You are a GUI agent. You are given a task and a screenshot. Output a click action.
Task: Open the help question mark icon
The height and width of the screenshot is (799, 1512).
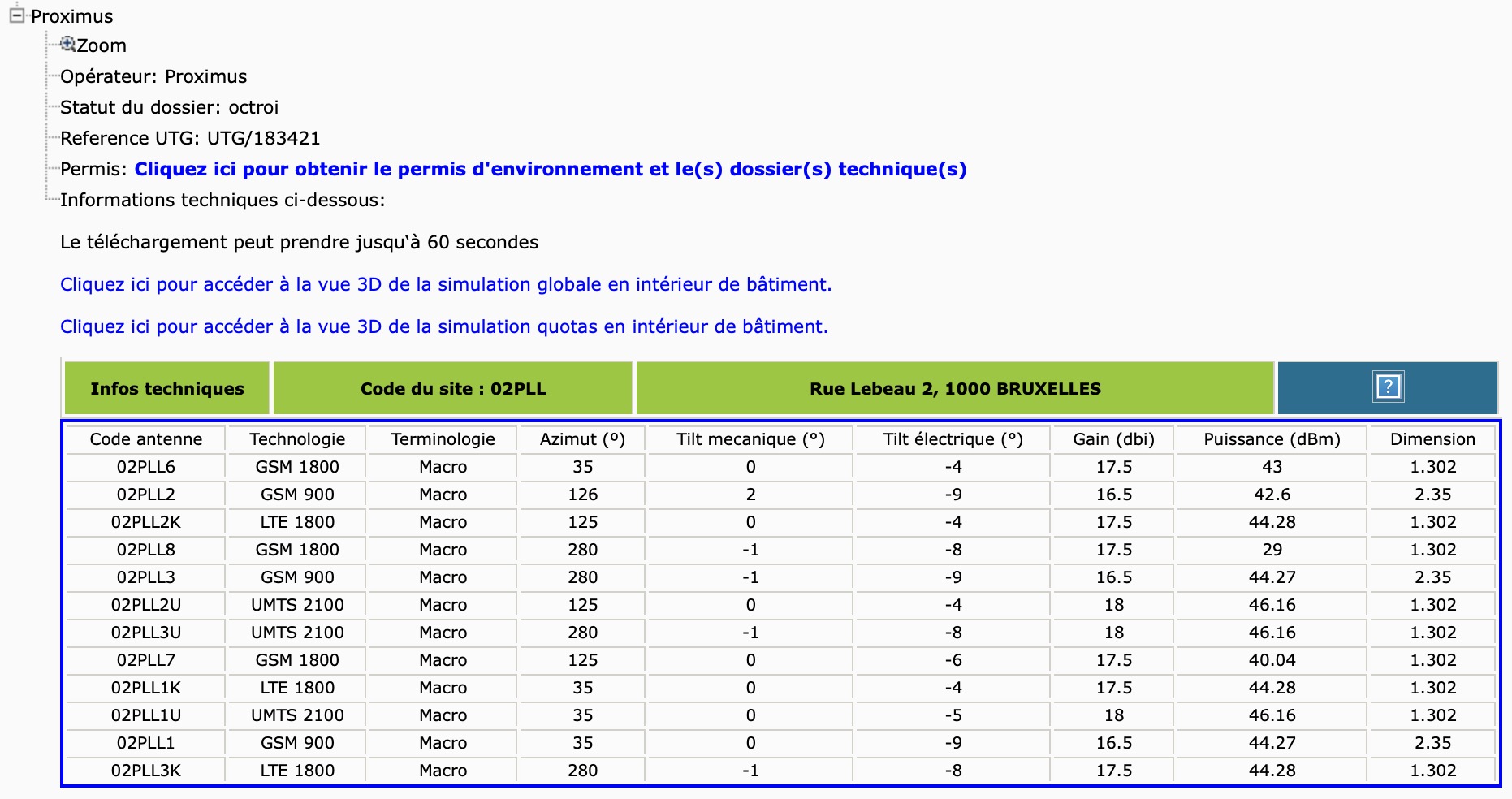1388,387
